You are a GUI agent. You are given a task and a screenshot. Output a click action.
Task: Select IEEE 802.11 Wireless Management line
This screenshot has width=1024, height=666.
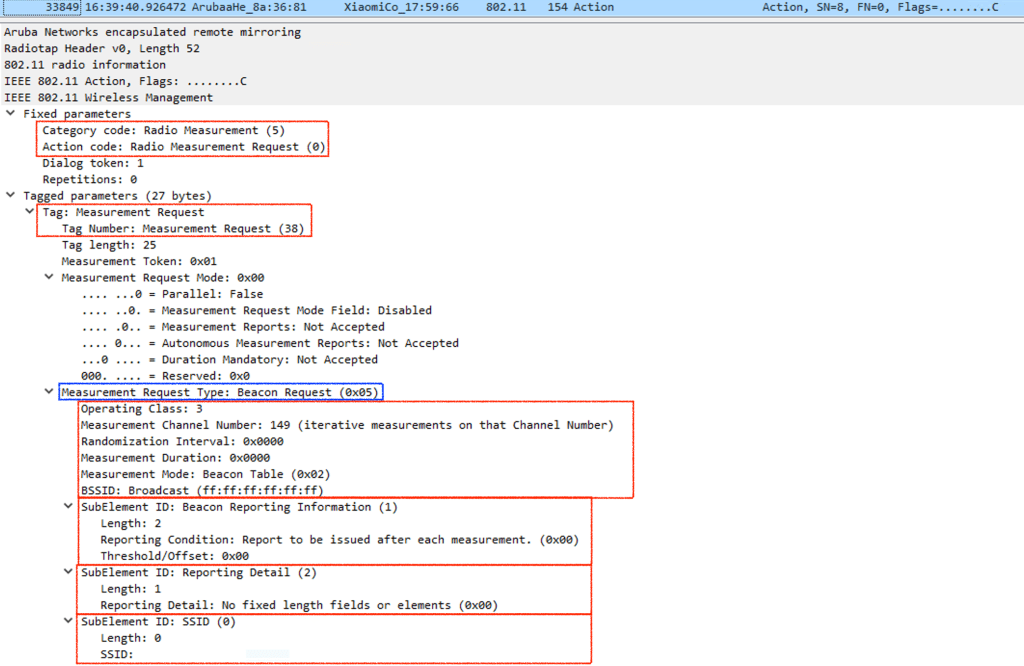point(108,98)
